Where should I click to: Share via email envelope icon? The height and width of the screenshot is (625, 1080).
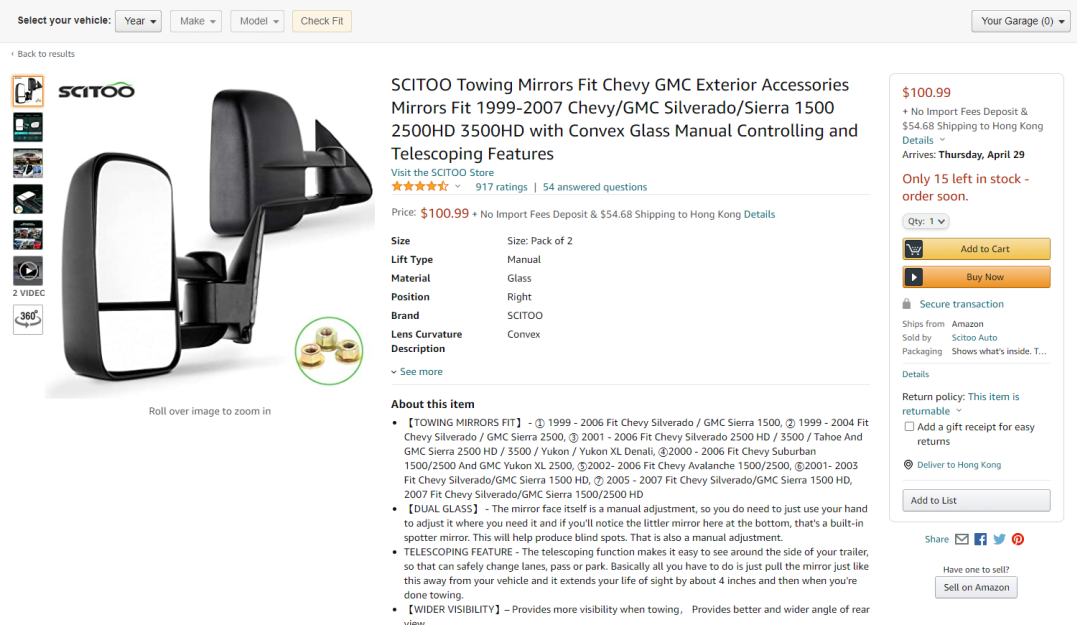pyautogui.click(x=962, y=539)
